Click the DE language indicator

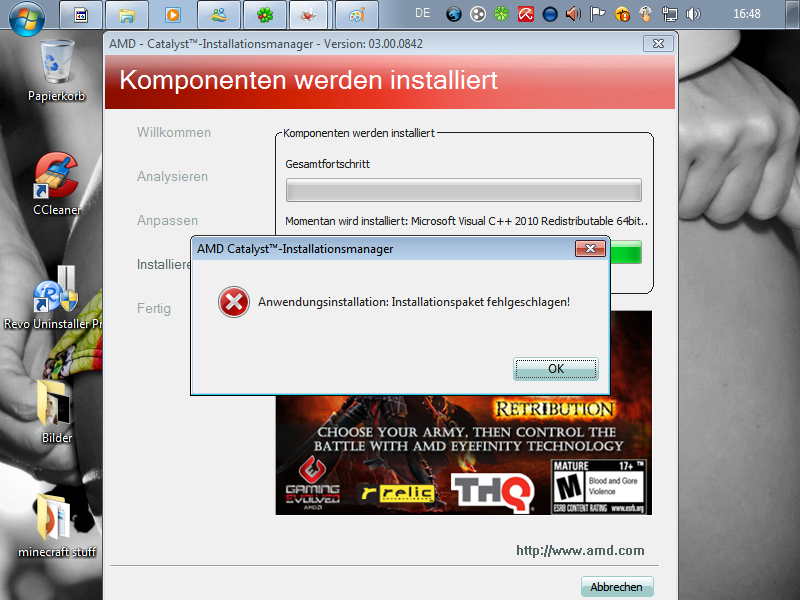(422, 14)
